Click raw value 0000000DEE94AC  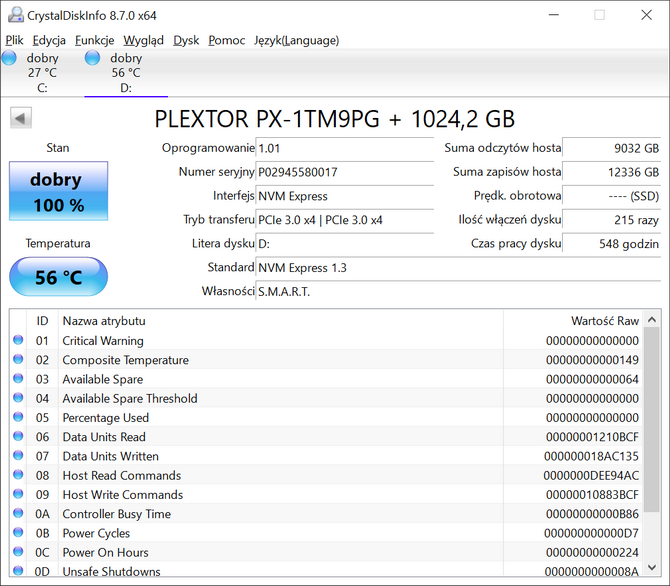591,475
